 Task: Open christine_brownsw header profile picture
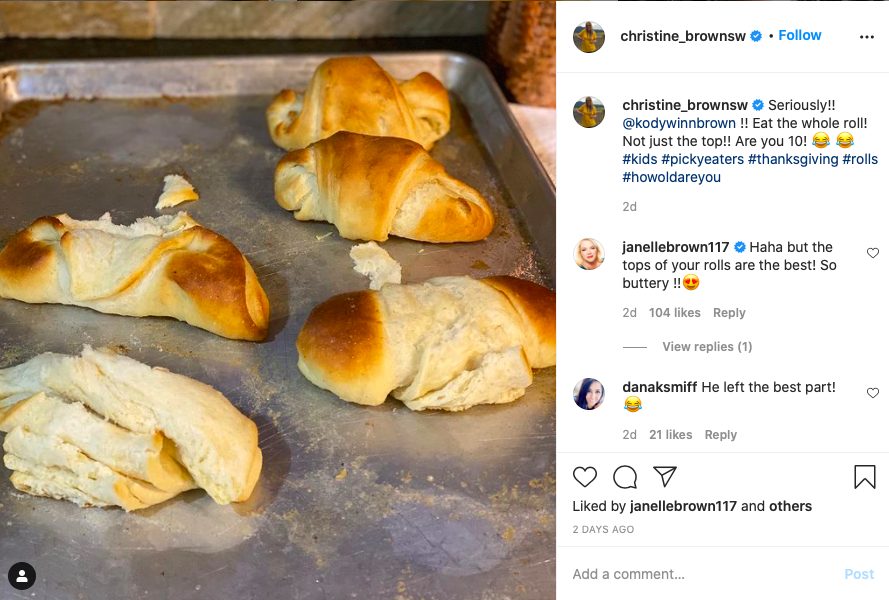point(589,37)
